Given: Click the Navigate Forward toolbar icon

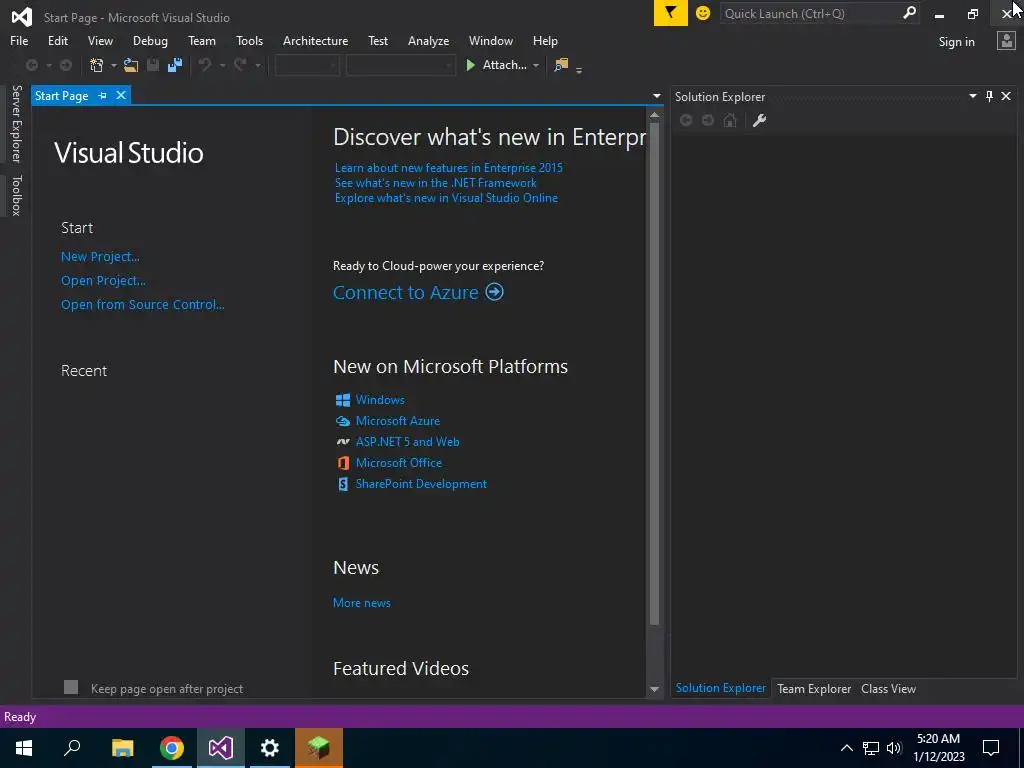Looking at the screenshot, I should [66, 65].
